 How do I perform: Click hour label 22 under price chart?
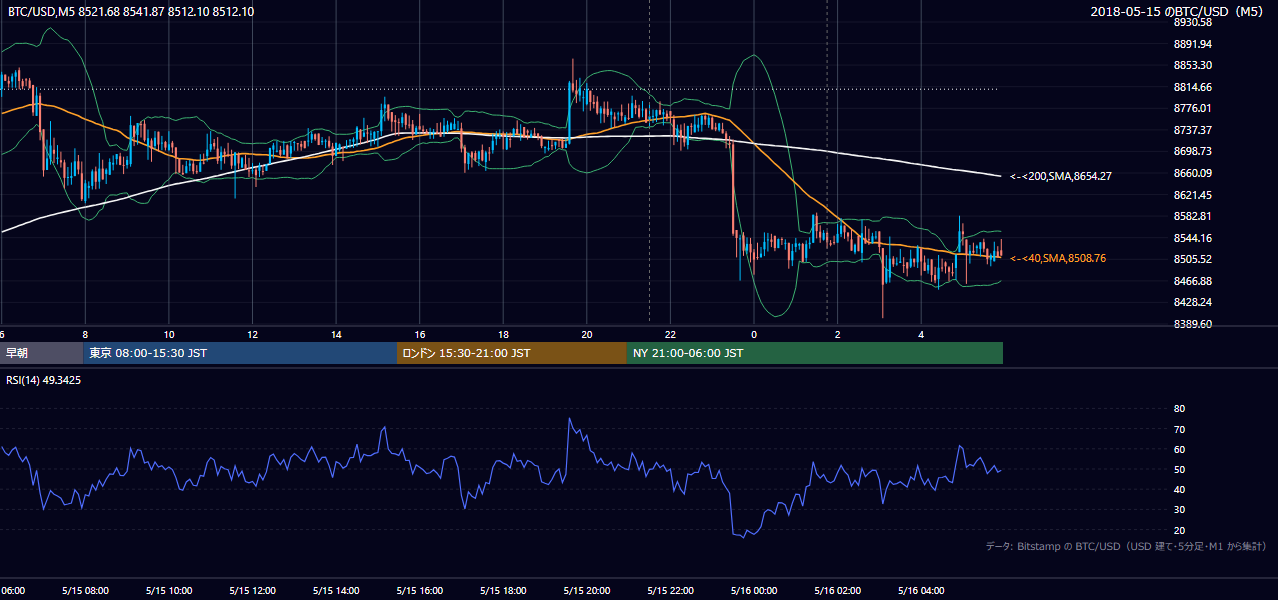[670, 334]
